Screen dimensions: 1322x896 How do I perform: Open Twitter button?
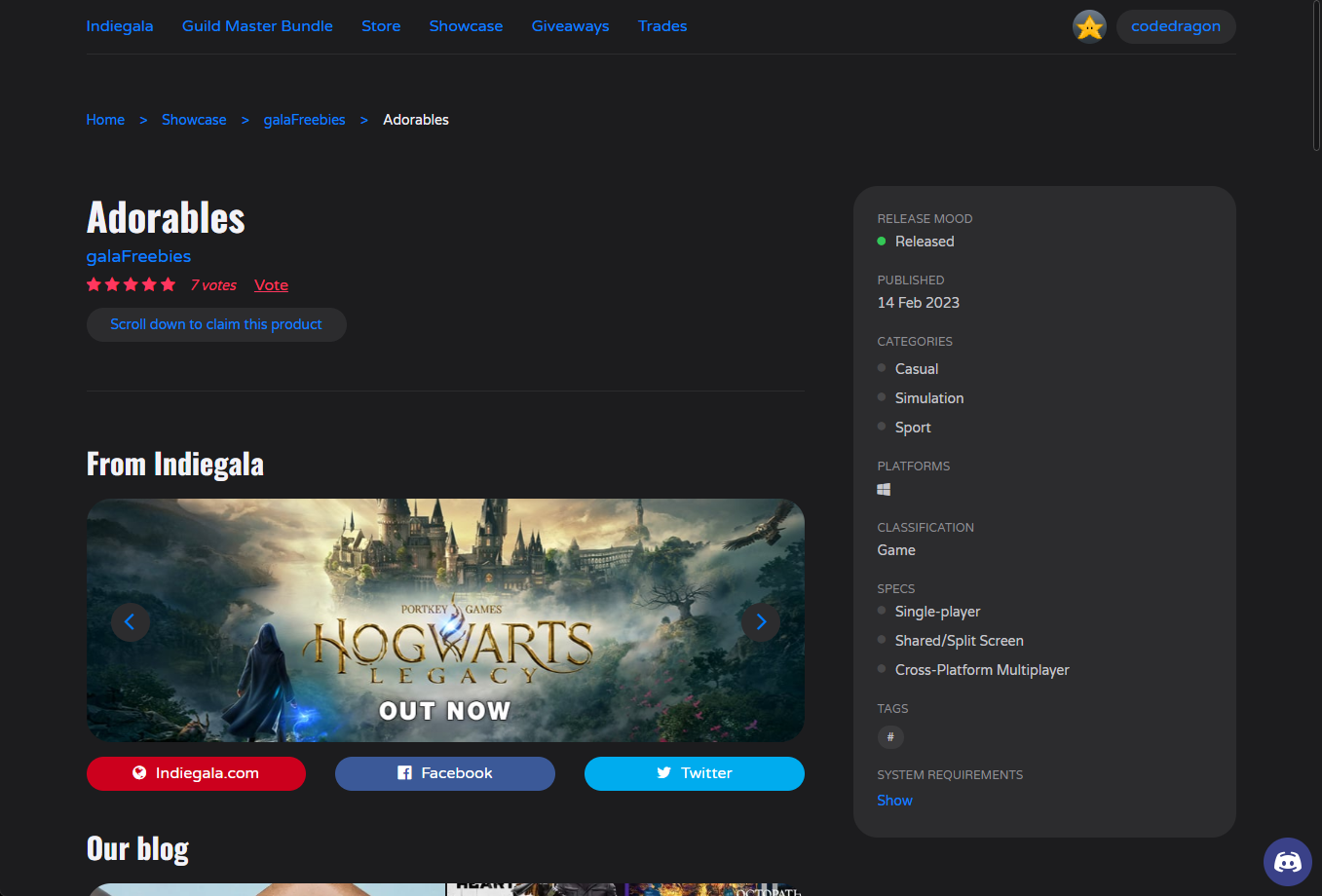(x=695, y=773)
